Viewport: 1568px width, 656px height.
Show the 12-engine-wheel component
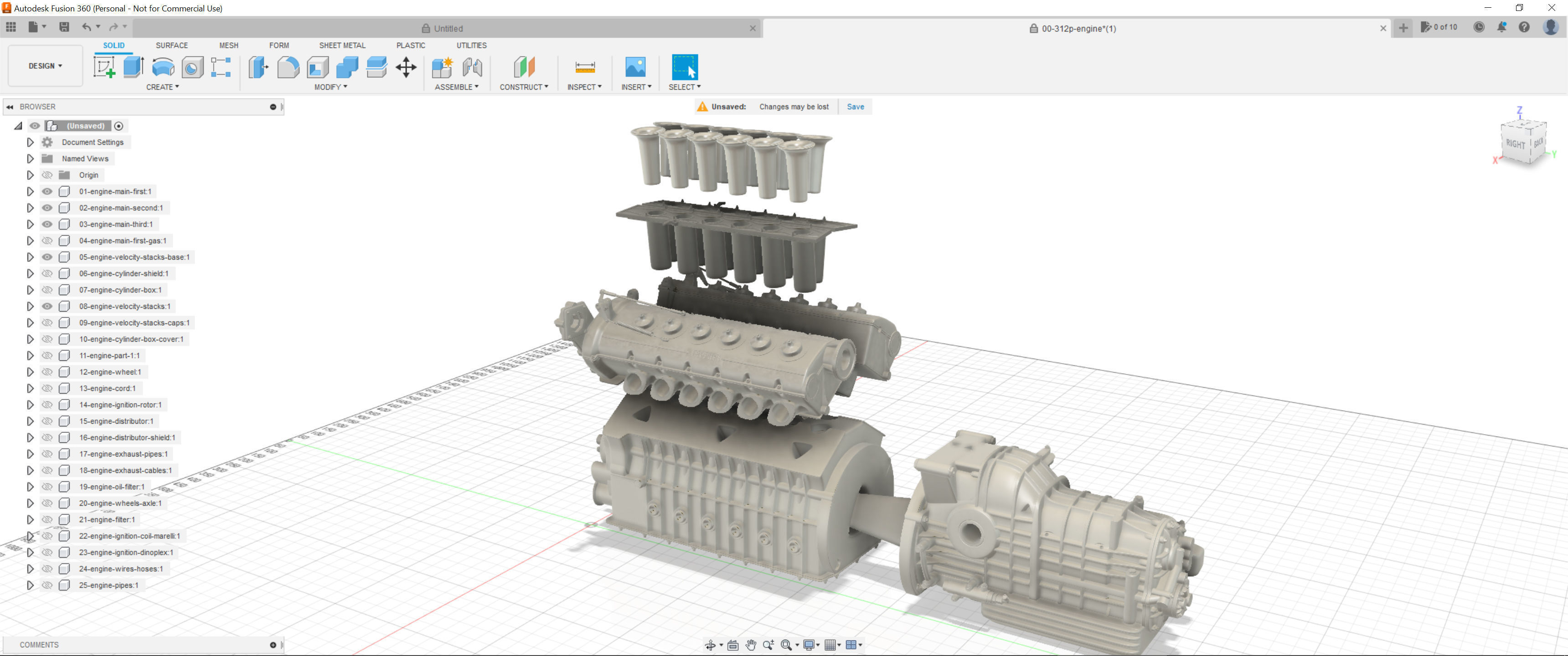[47, 372]
